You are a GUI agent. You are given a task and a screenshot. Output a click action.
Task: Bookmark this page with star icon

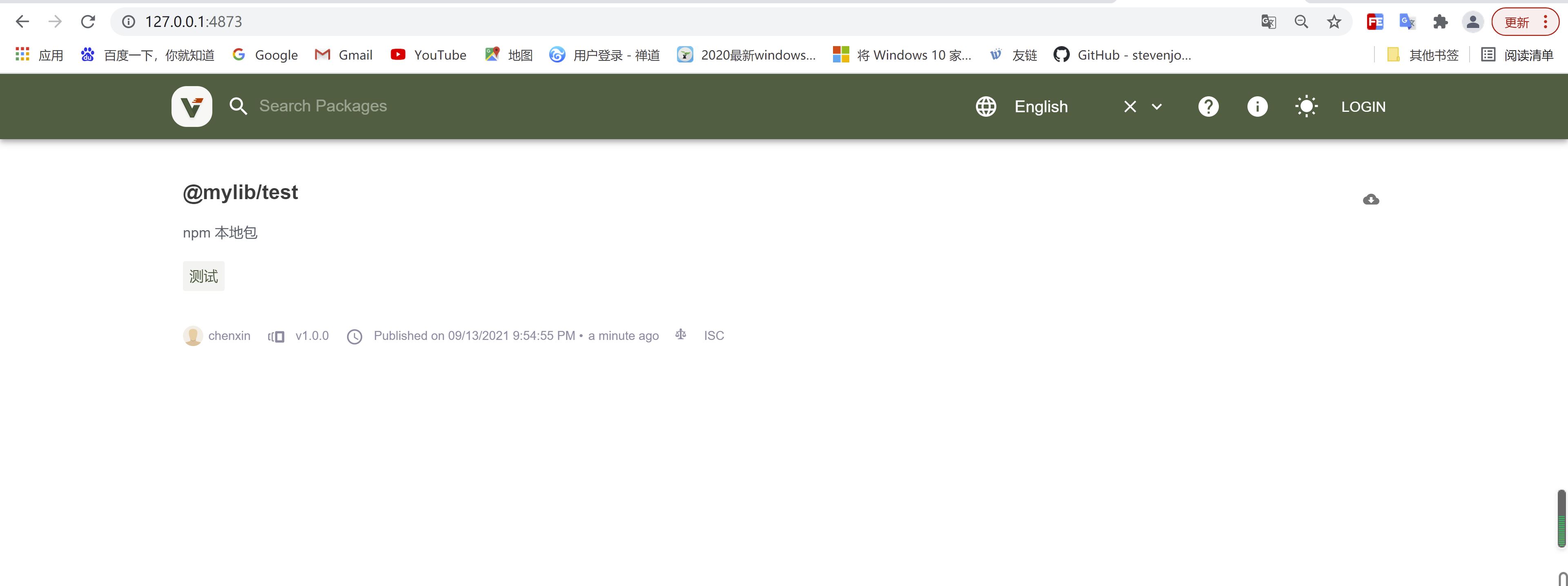[x=1334, y=22]
